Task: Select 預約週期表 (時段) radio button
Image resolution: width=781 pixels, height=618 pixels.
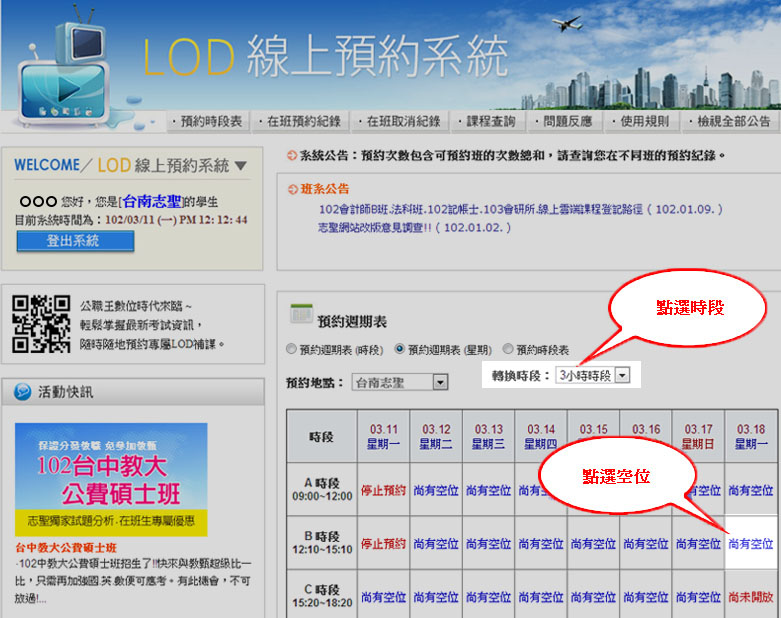Action: 291,349
